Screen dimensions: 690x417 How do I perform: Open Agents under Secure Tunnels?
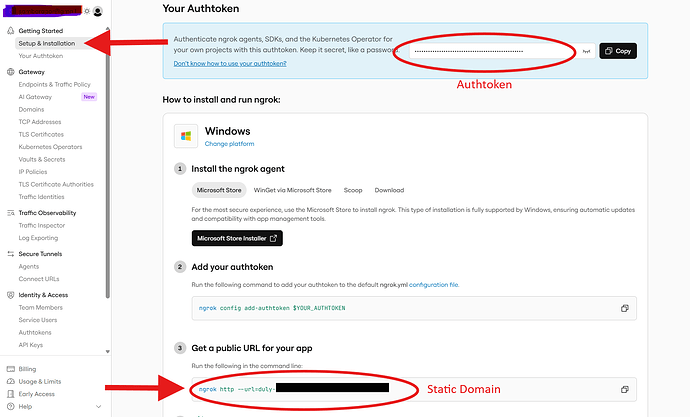[29, 267]
